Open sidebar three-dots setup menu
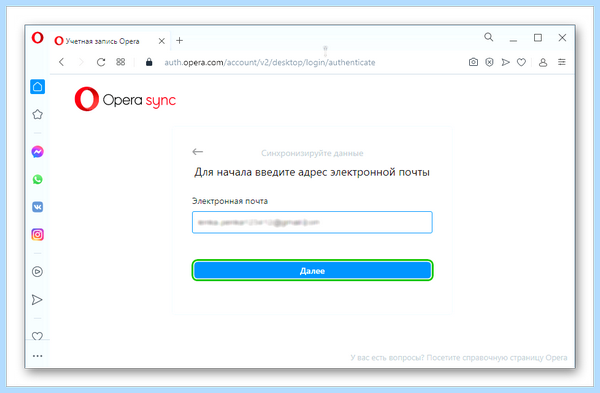Image resolution: width=600 pixels, height=393 pixels. [38, 356]
